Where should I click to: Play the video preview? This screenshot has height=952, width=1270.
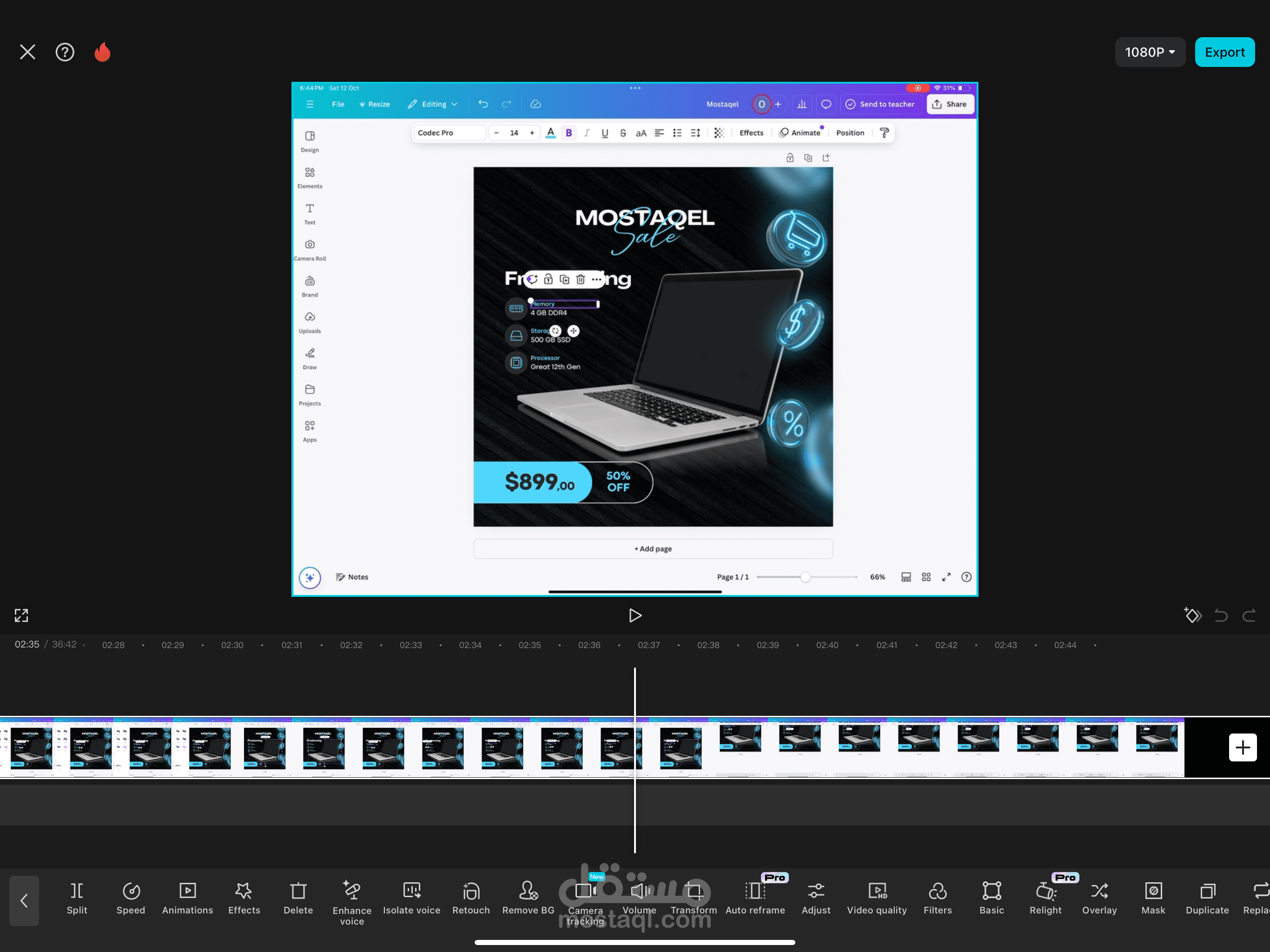tap(635, 615)
